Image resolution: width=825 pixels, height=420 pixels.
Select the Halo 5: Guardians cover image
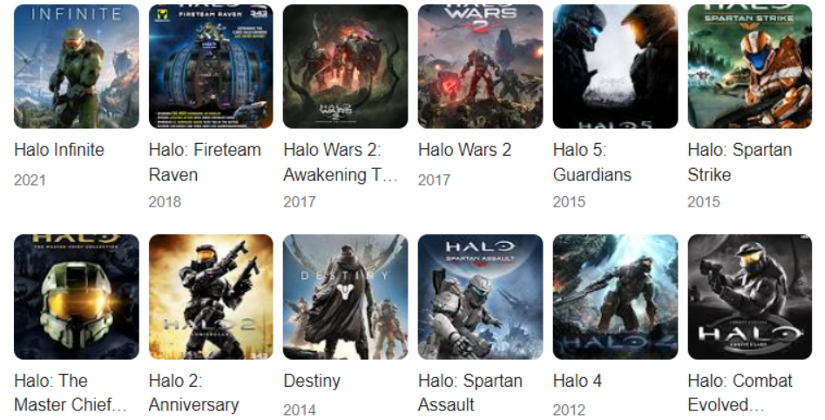click(x=615, y=66)
